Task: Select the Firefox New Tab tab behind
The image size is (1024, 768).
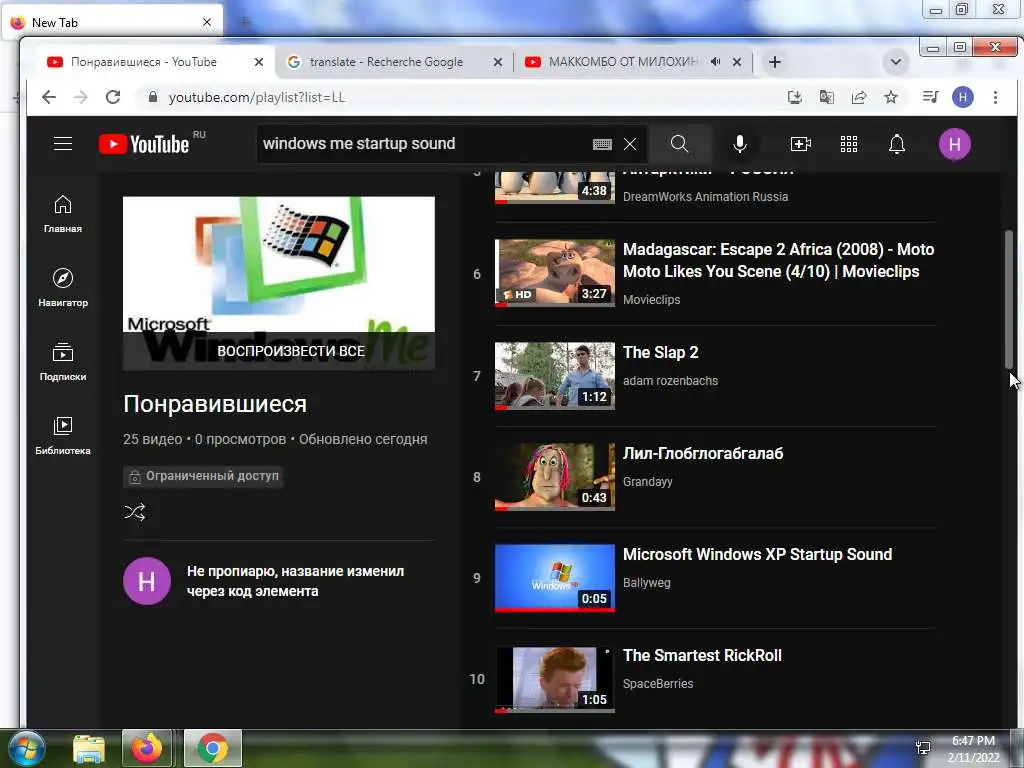Action: (112, 22)
